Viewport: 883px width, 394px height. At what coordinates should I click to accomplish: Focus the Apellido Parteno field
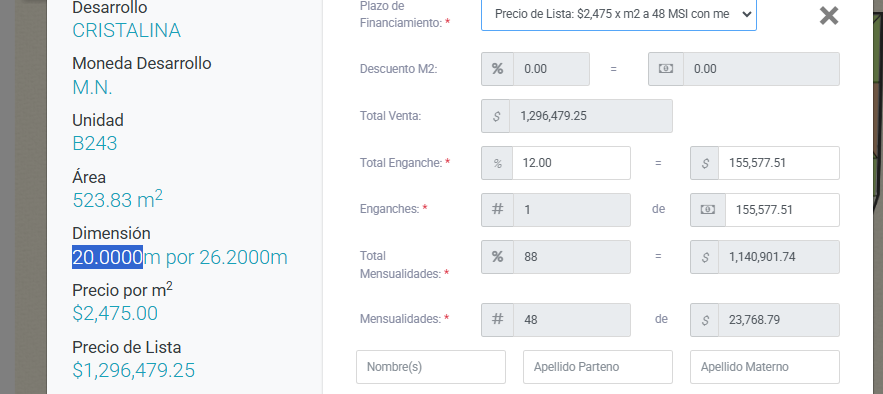pyautogui.click(x=597, y=367)
